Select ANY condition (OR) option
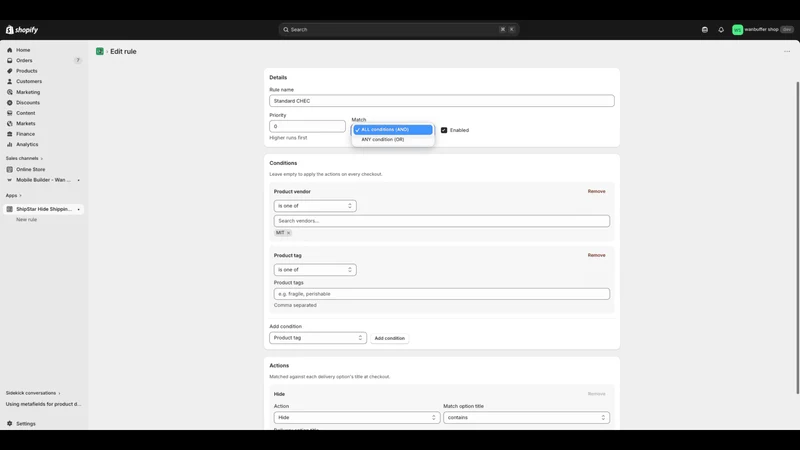 point(393,139)
